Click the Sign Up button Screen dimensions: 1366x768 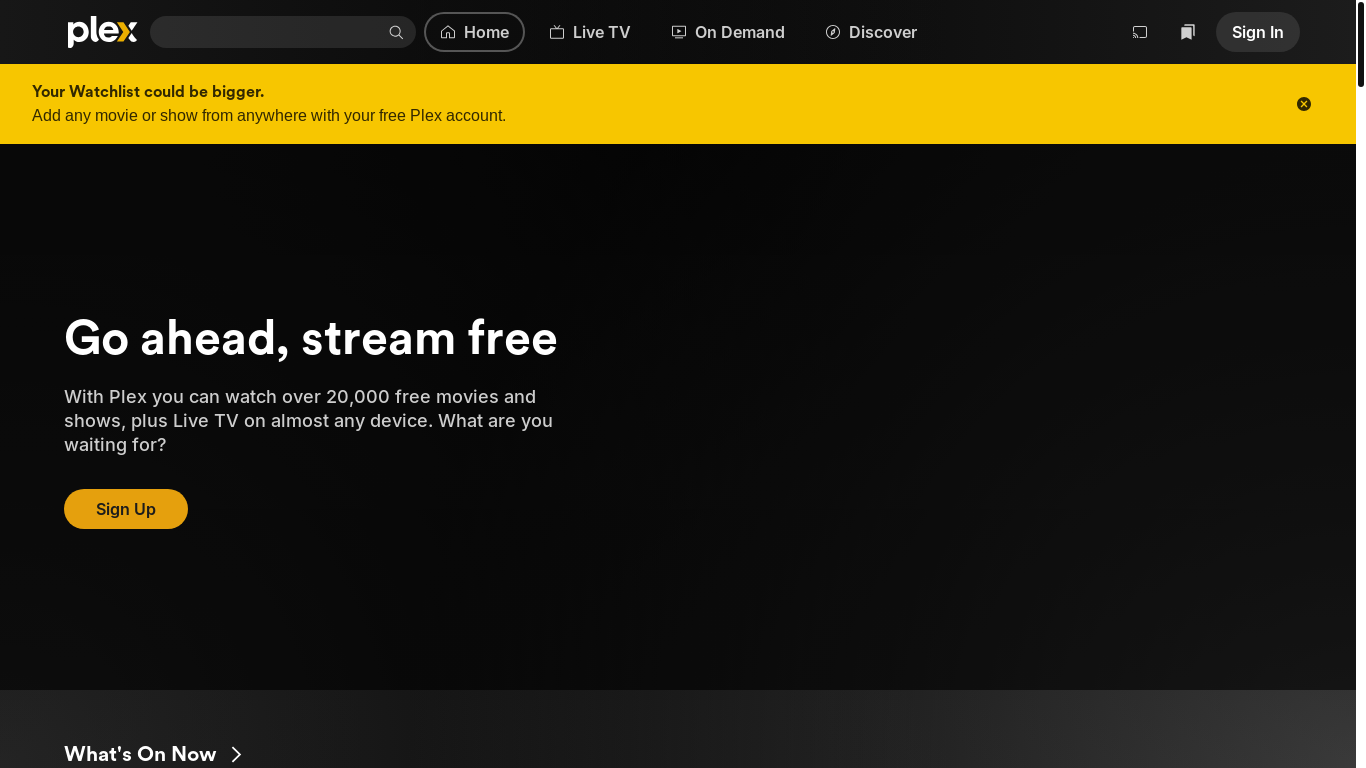(x=126, y=509)
